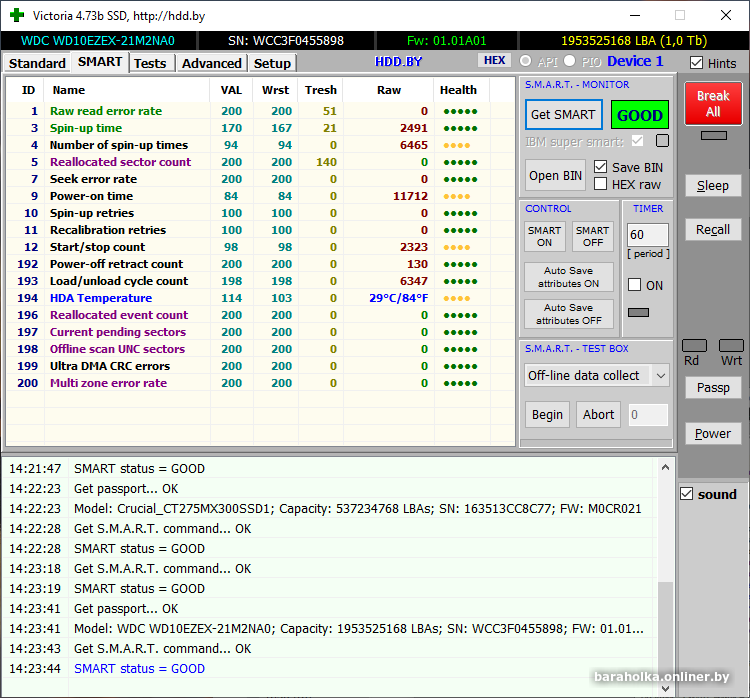Click the Sleep button
The height and width of the screenshot is (698, 750).
[x=713, y=186]
